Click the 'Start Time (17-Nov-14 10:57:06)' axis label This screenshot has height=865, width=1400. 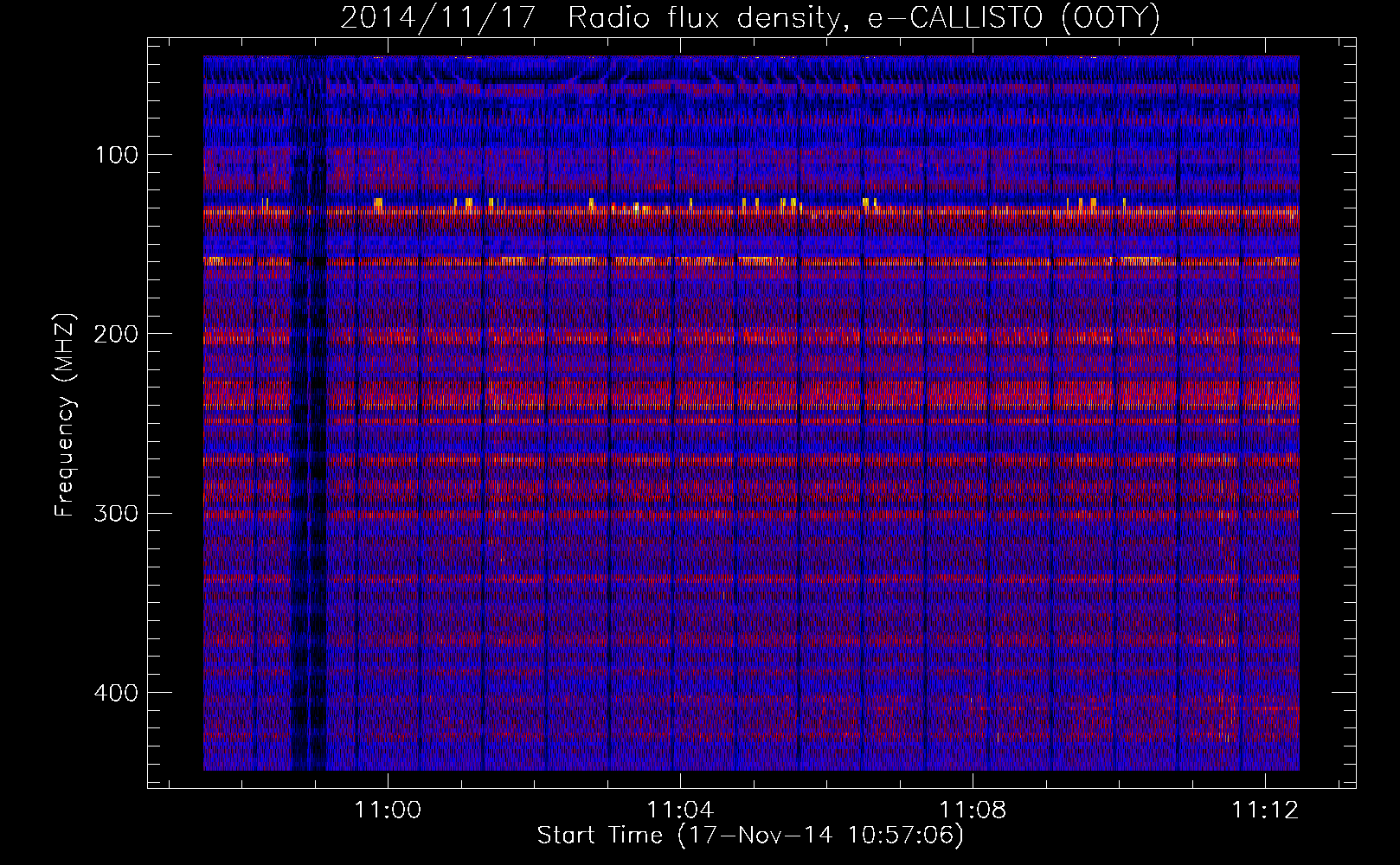point(750,836)
